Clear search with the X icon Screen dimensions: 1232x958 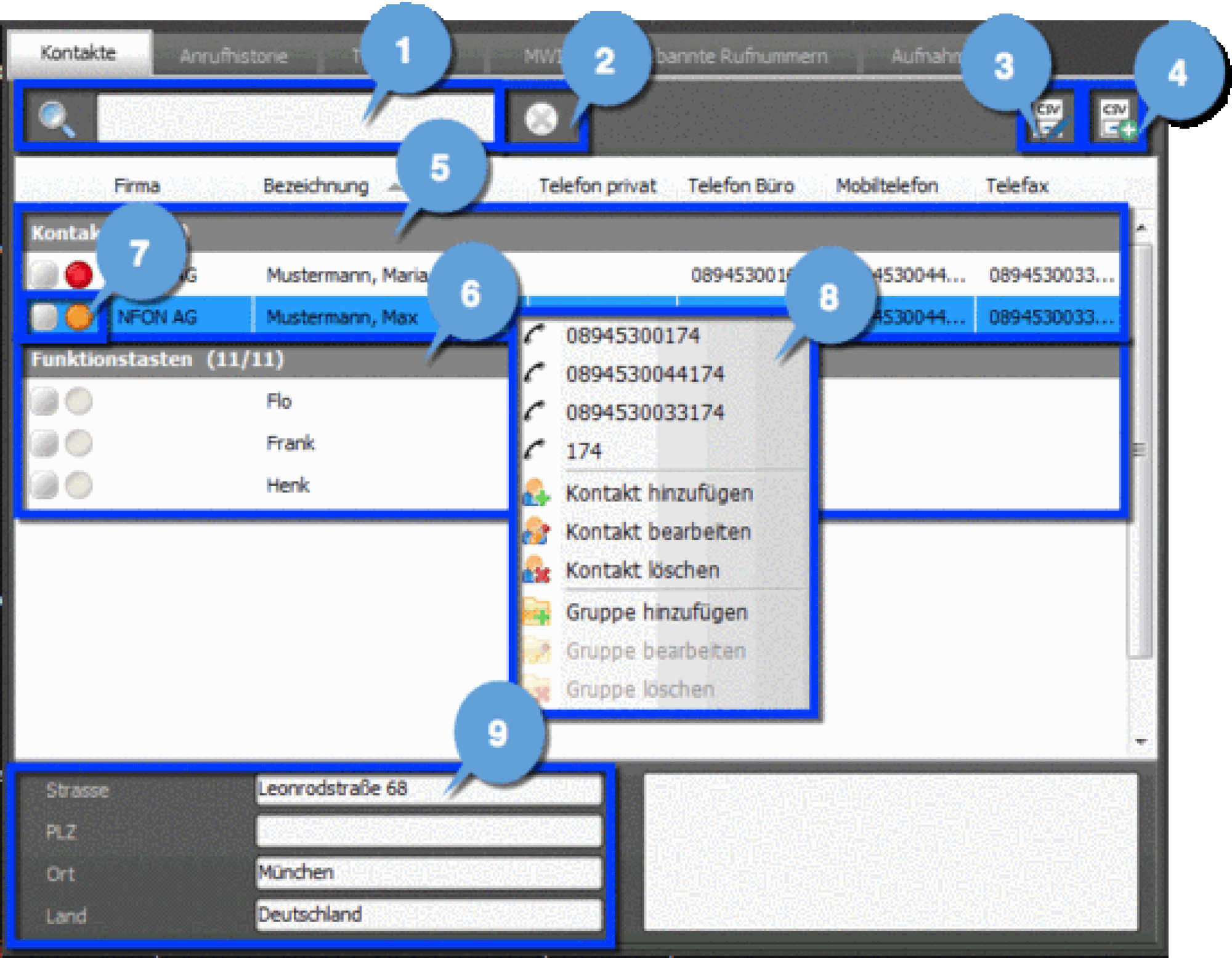click(541, 119)
